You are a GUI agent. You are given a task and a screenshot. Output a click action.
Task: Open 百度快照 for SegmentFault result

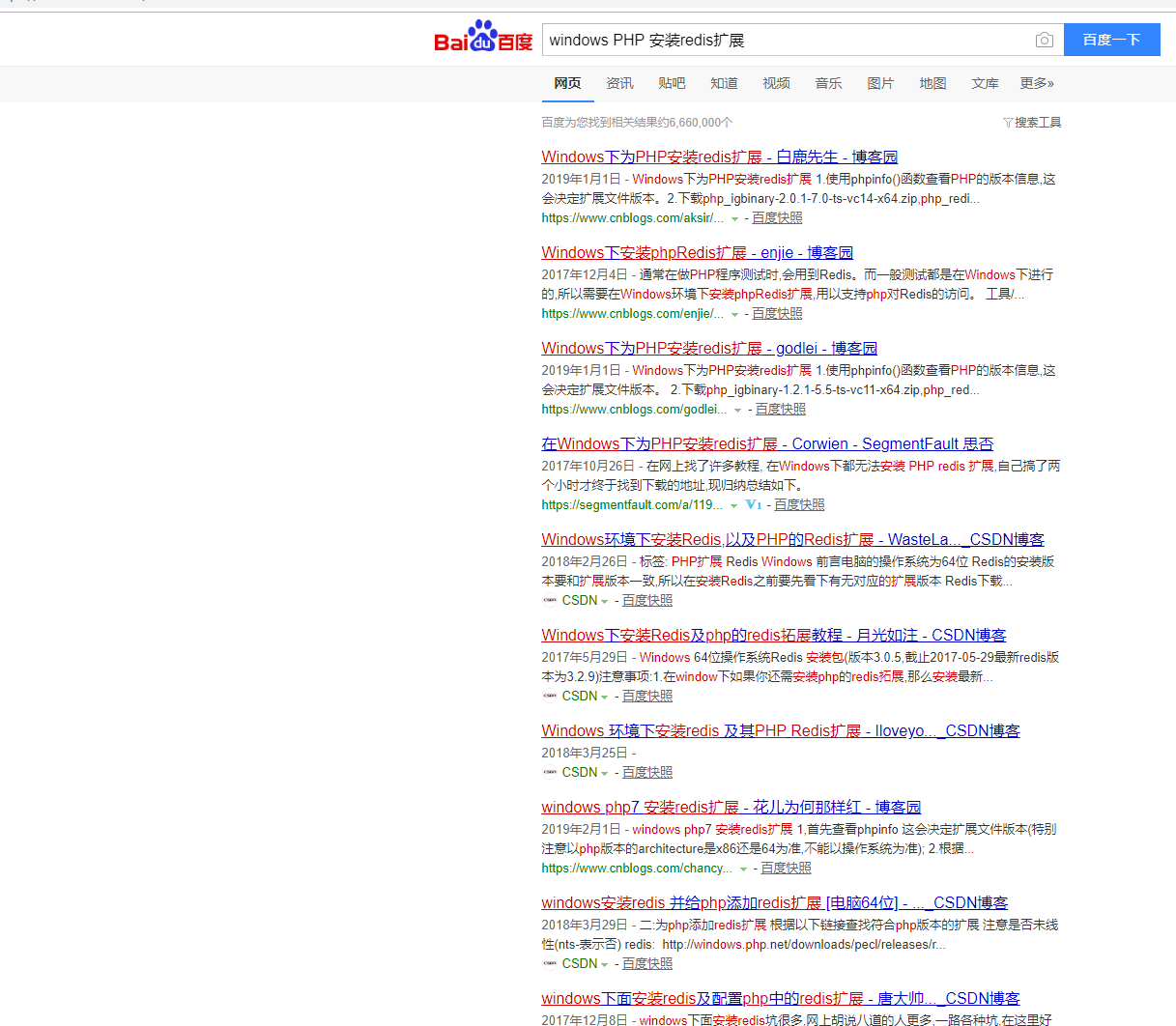coord(799,505)
